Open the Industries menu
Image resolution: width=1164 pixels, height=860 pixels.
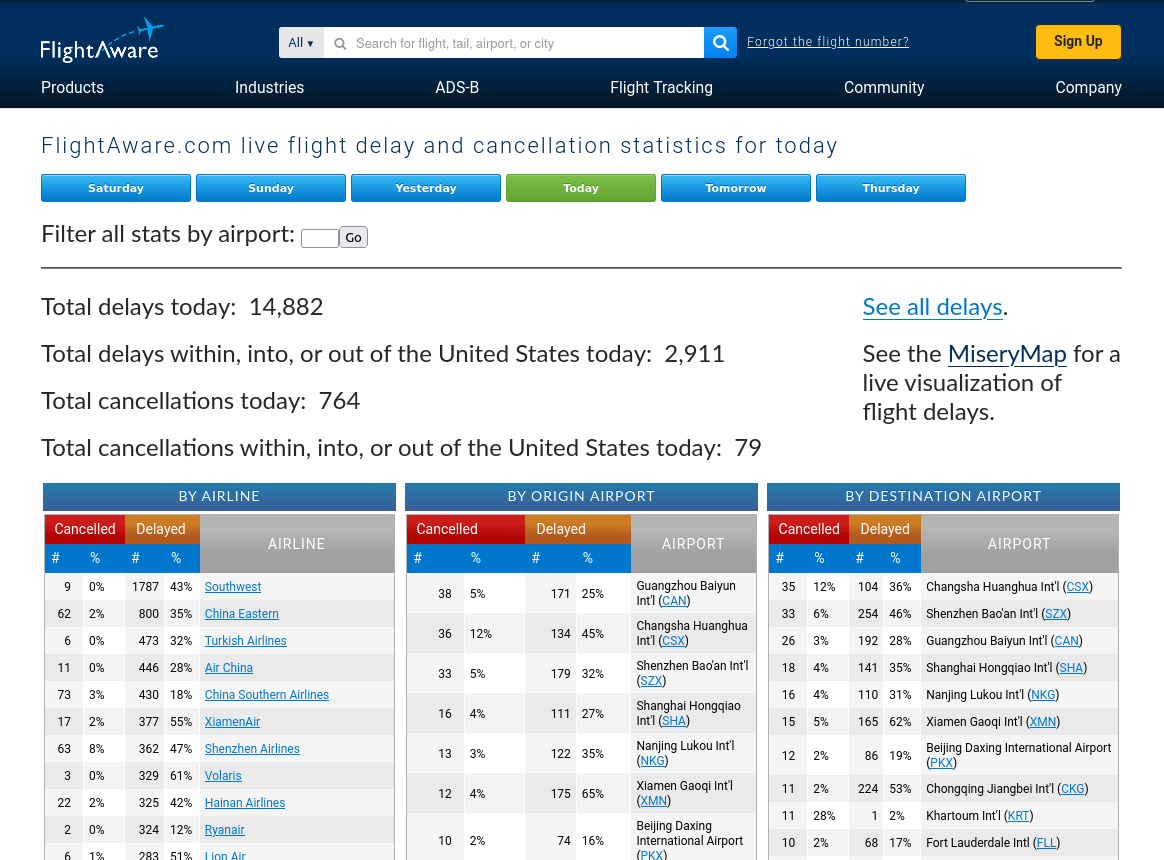(x=269, y=88)
